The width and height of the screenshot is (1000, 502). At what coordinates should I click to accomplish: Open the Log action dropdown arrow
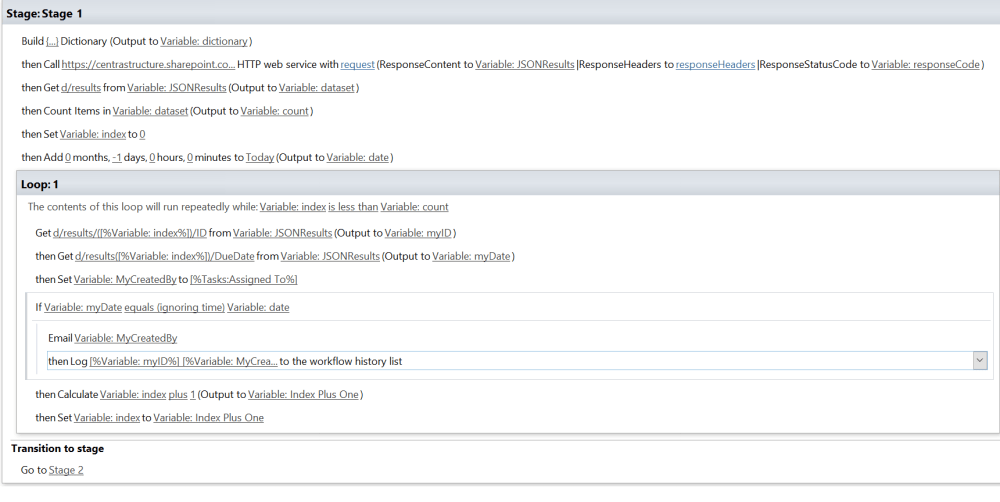point(979,361)
